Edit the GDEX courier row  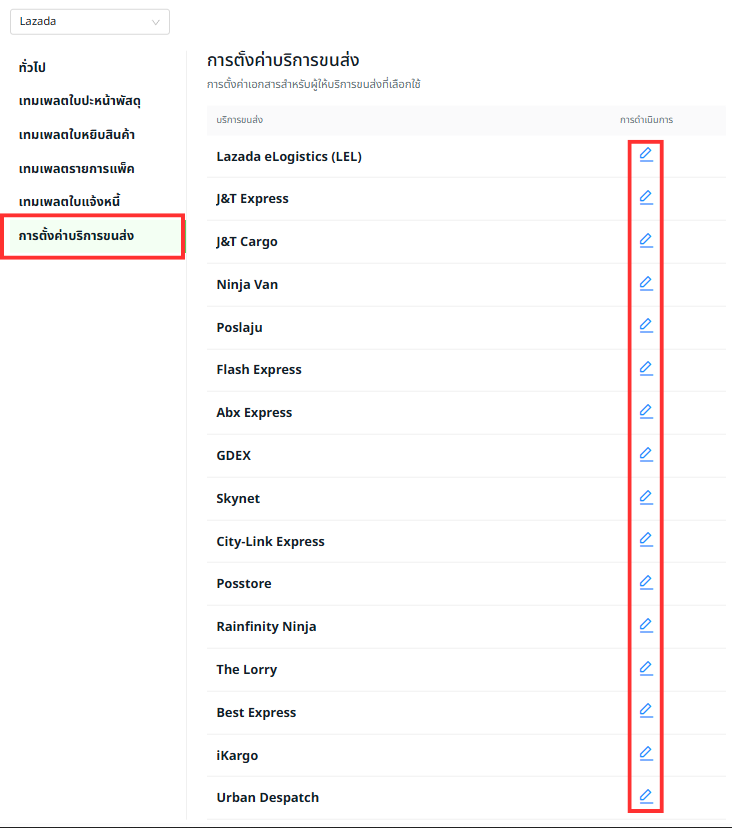pyautogui.click(x=646, y=455)
